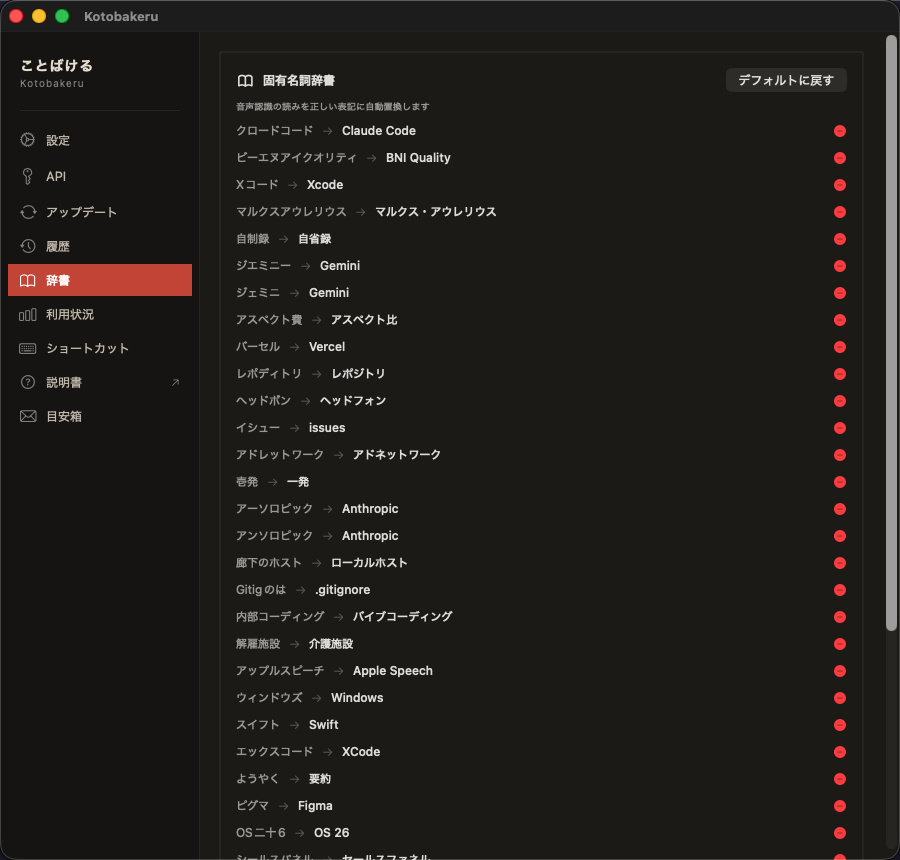Screen dimensions: 900x860
Task: Switch to the 利用状況 section
Action: 70,314
